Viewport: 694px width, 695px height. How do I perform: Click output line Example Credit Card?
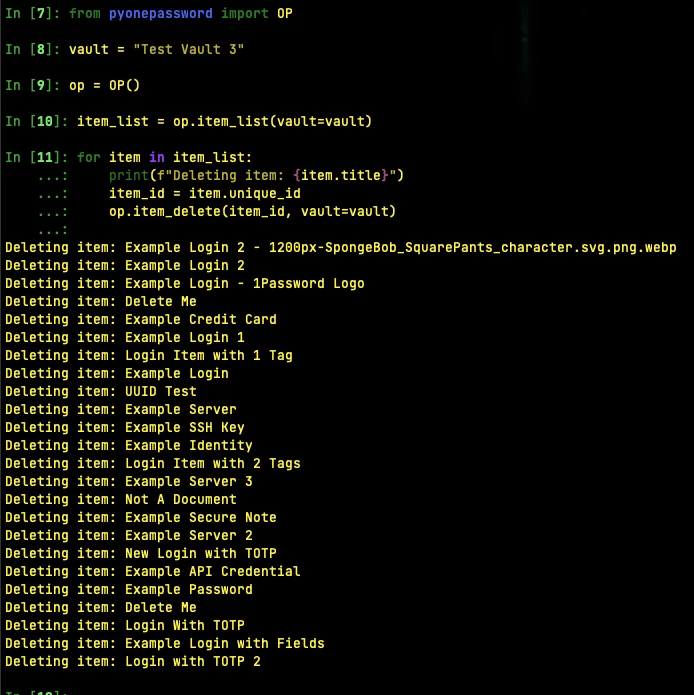click(x=141, y=320)
